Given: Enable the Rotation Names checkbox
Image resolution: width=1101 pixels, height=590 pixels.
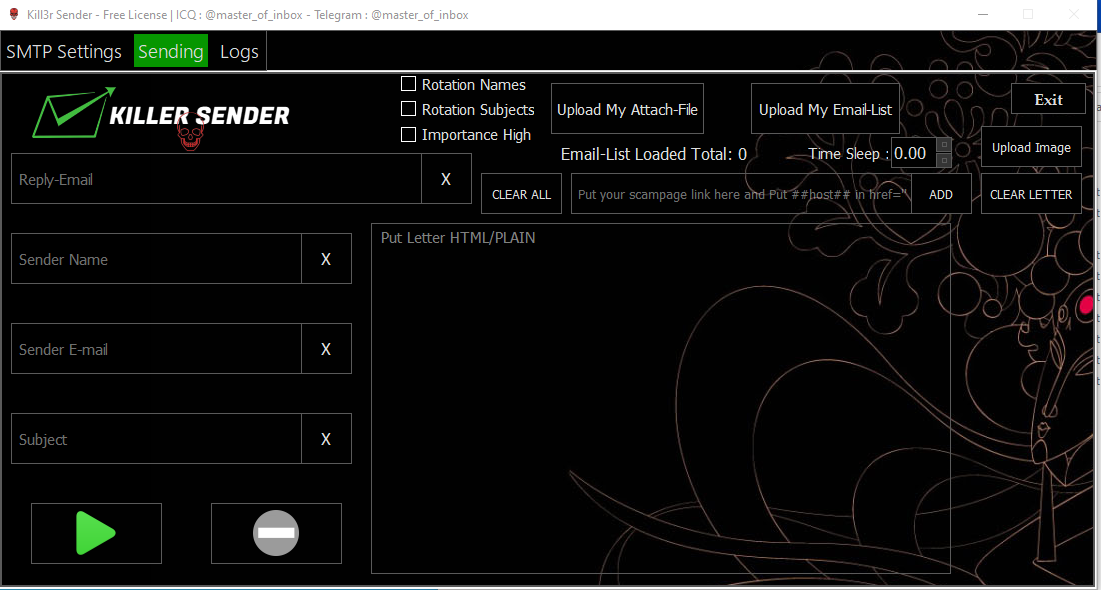Looking at the screenshot, I should pyautogui.click(x=408, y=85).
